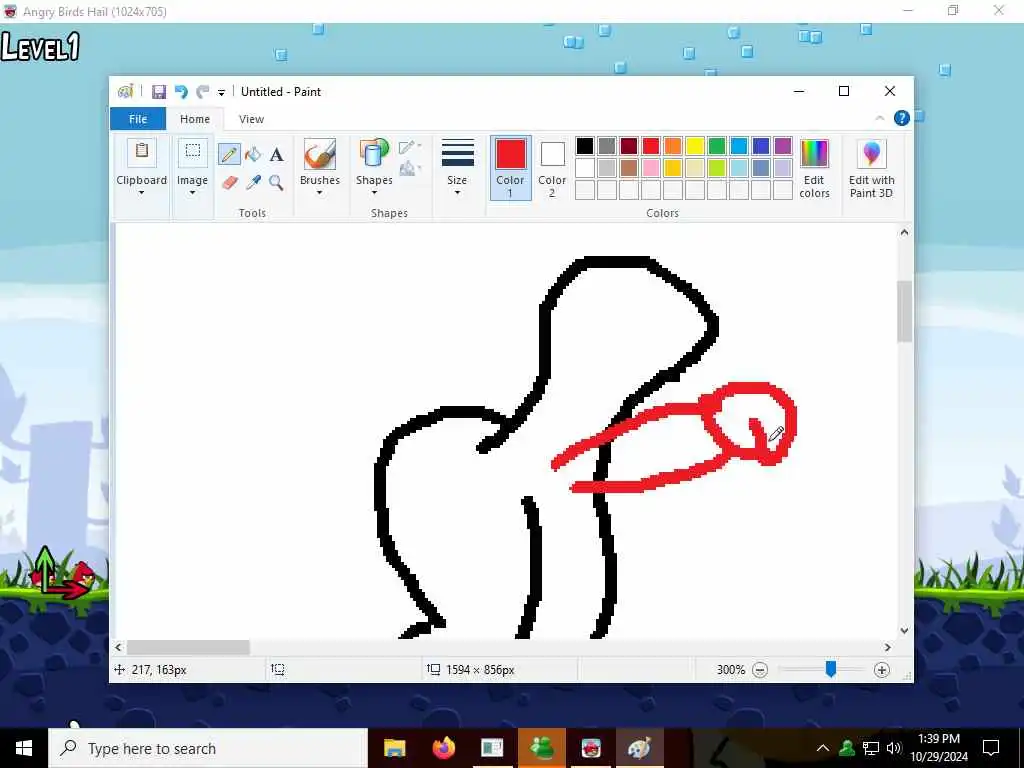Expand the Brushes dropdown arrow
This screenshot has height=768, width=1024.
click(319, 193)
